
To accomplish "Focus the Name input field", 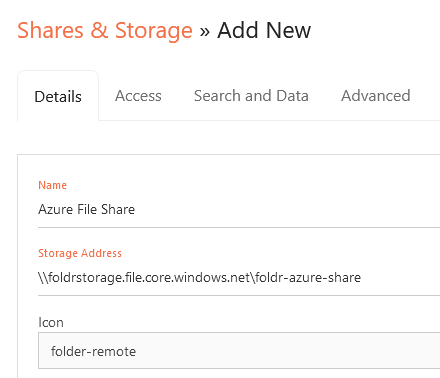I will point(239,210).
